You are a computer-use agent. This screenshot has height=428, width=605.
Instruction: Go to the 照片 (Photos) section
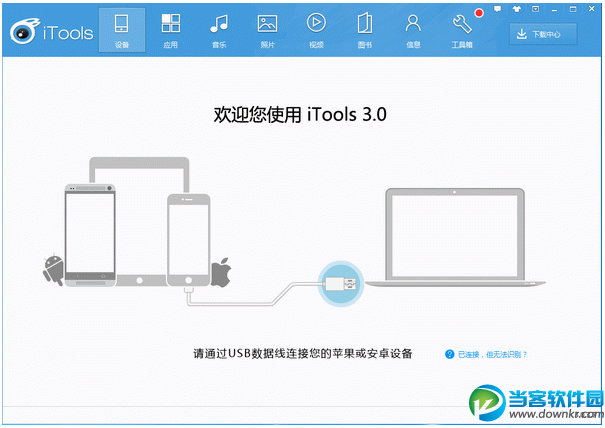pos(267,30)
